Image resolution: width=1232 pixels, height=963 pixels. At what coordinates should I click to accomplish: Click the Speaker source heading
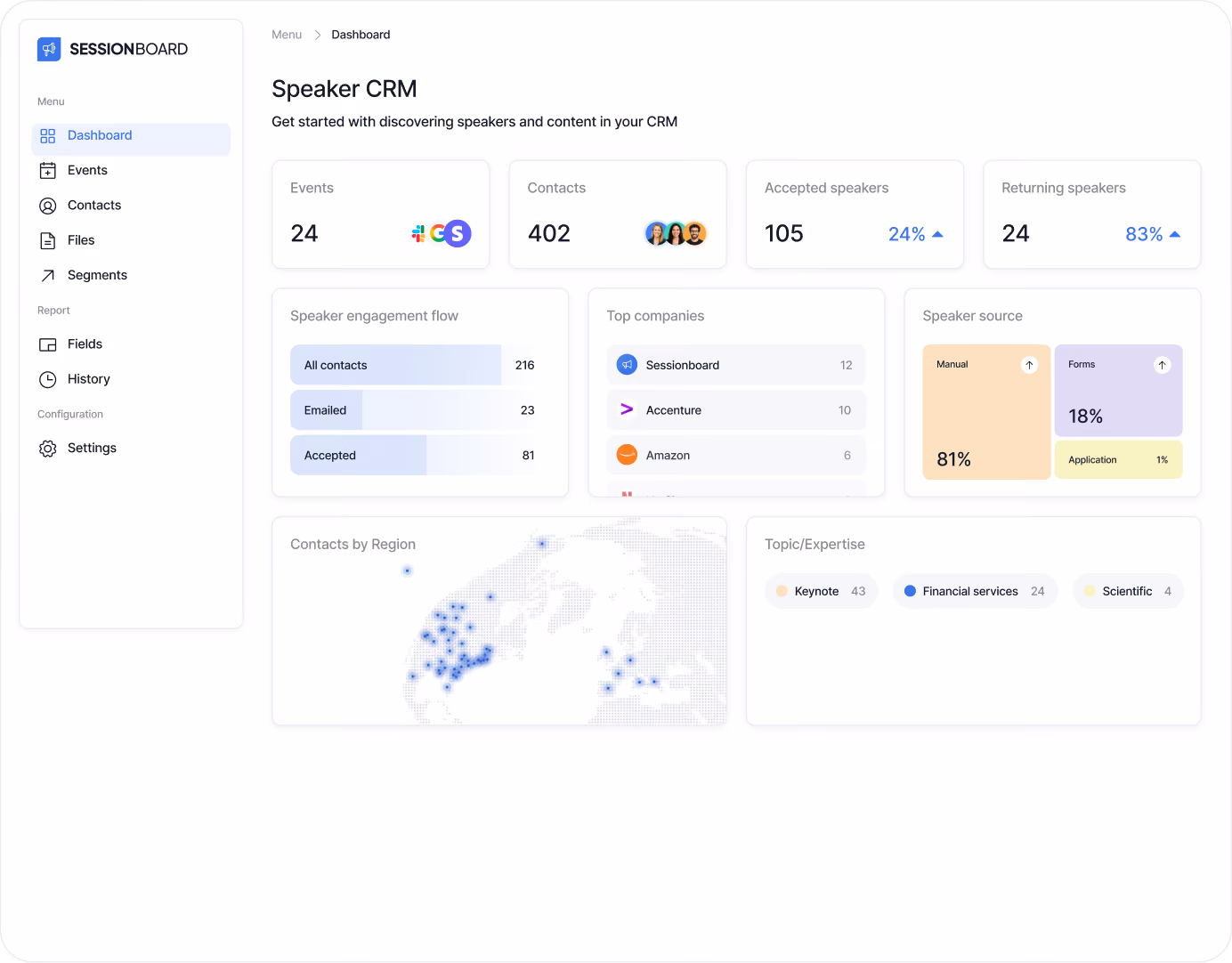pos(972,316)
